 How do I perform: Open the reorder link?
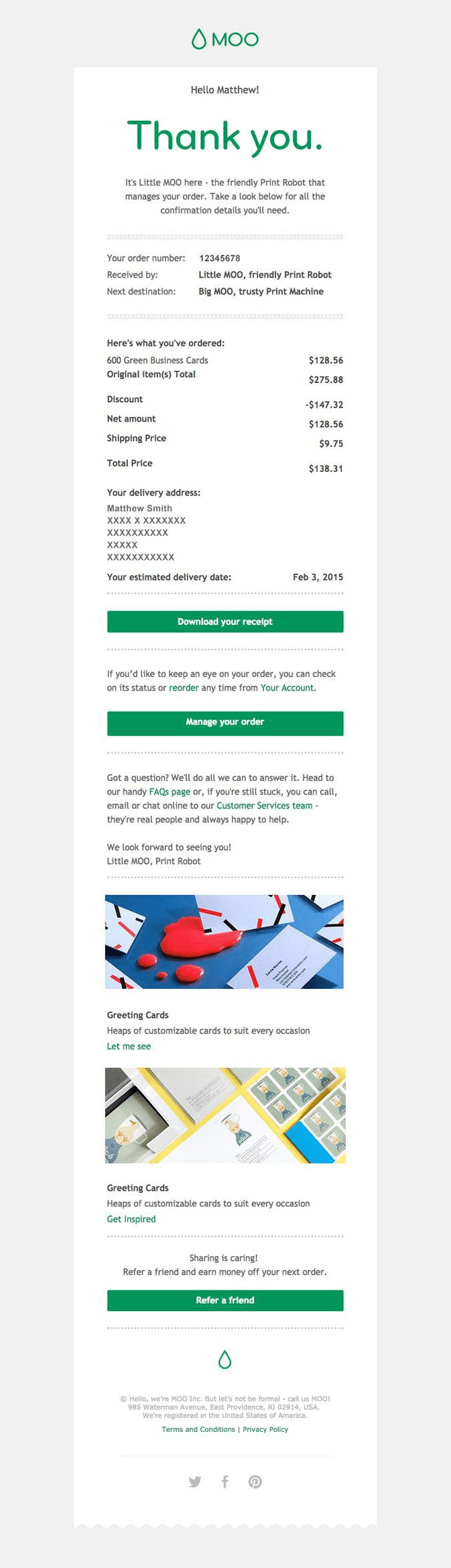[x=184, y=688]
